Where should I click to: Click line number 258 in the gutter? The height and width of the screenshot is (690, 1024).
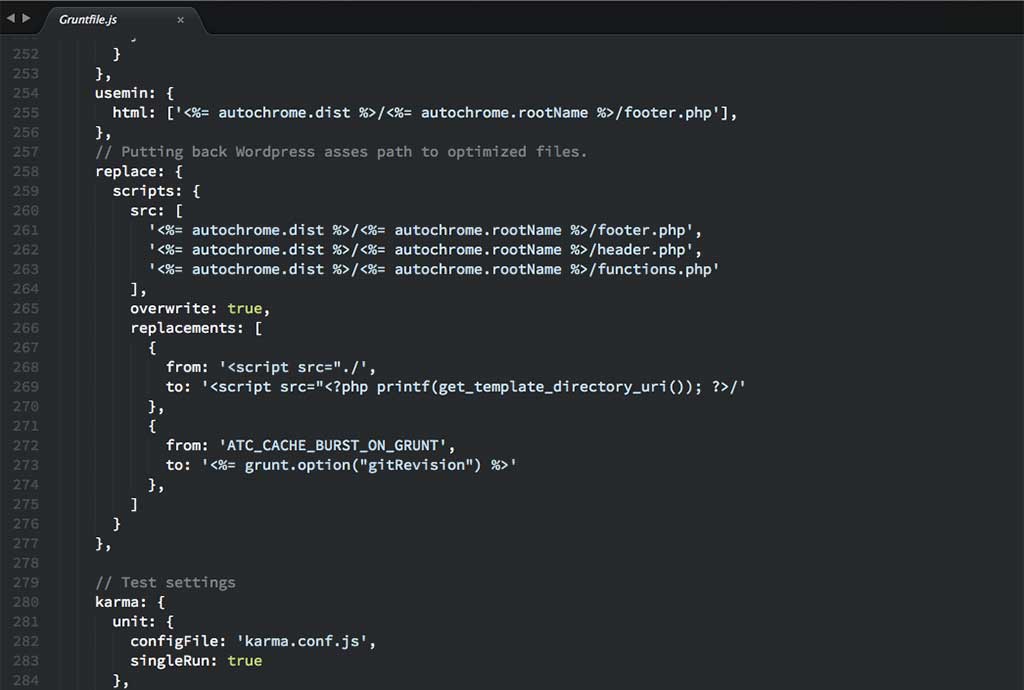[25, 171]
